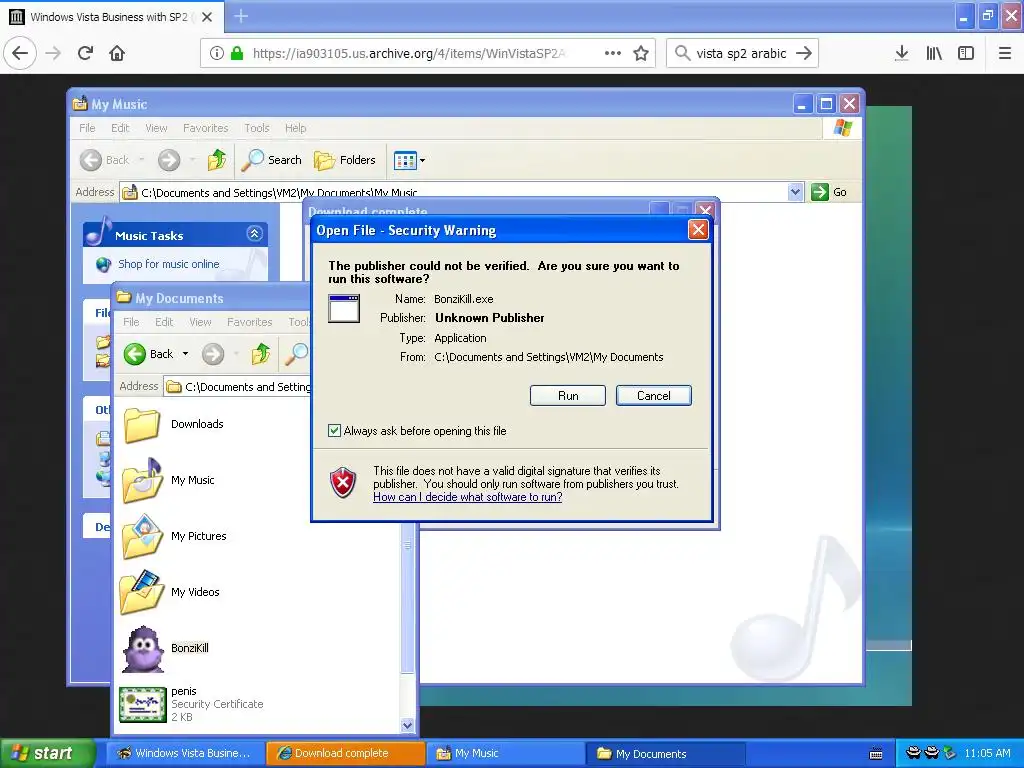
Task: Select the My Videos folder
Action: pyautogui.click(x=171, y=592)
